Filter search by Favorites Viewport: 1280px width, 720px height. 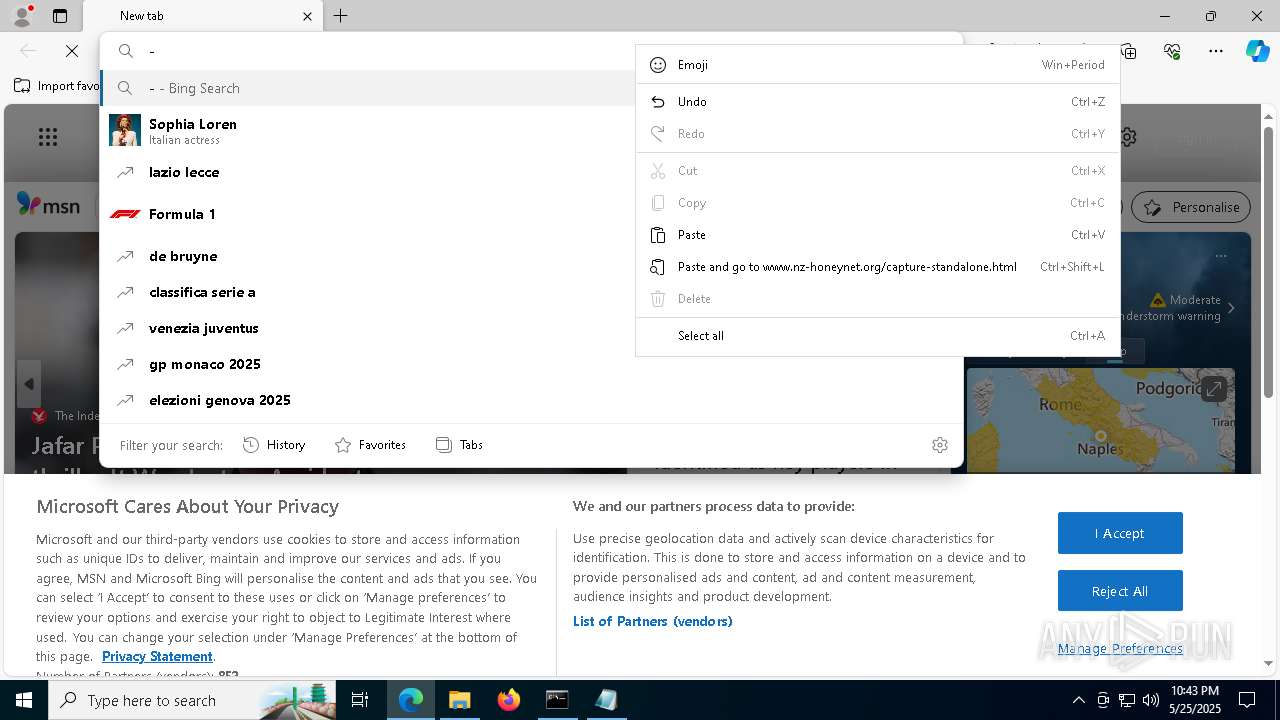tap(370, 445)
